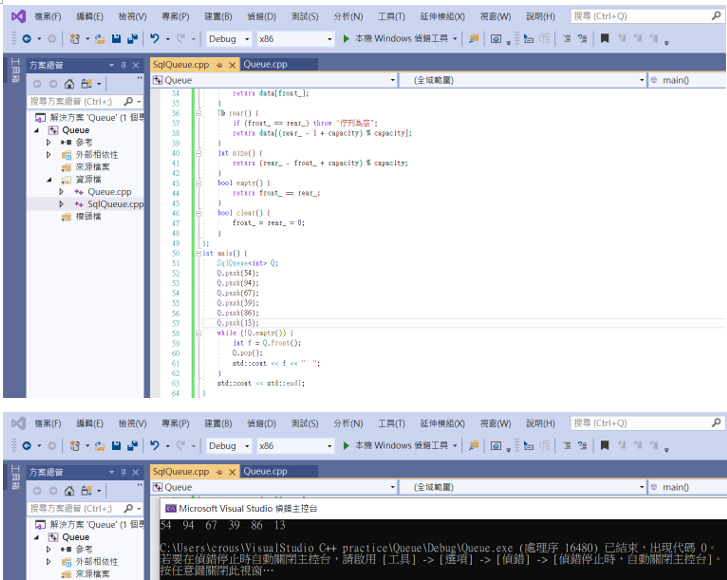Toggle auto-hide pin of lower 方案總管 panel

tap(123, 472)
